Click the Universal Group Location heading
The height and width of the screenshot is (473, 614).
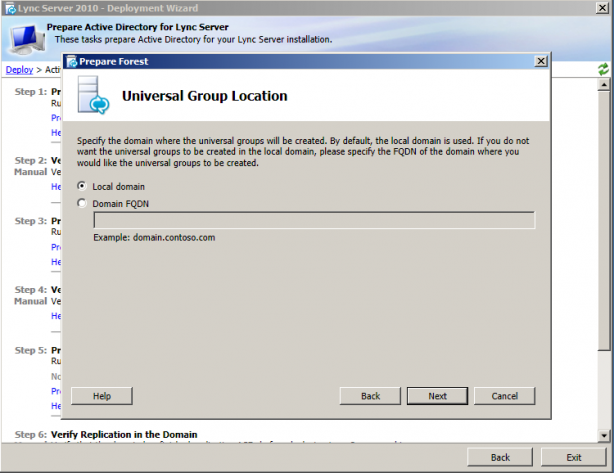(204, 96)
